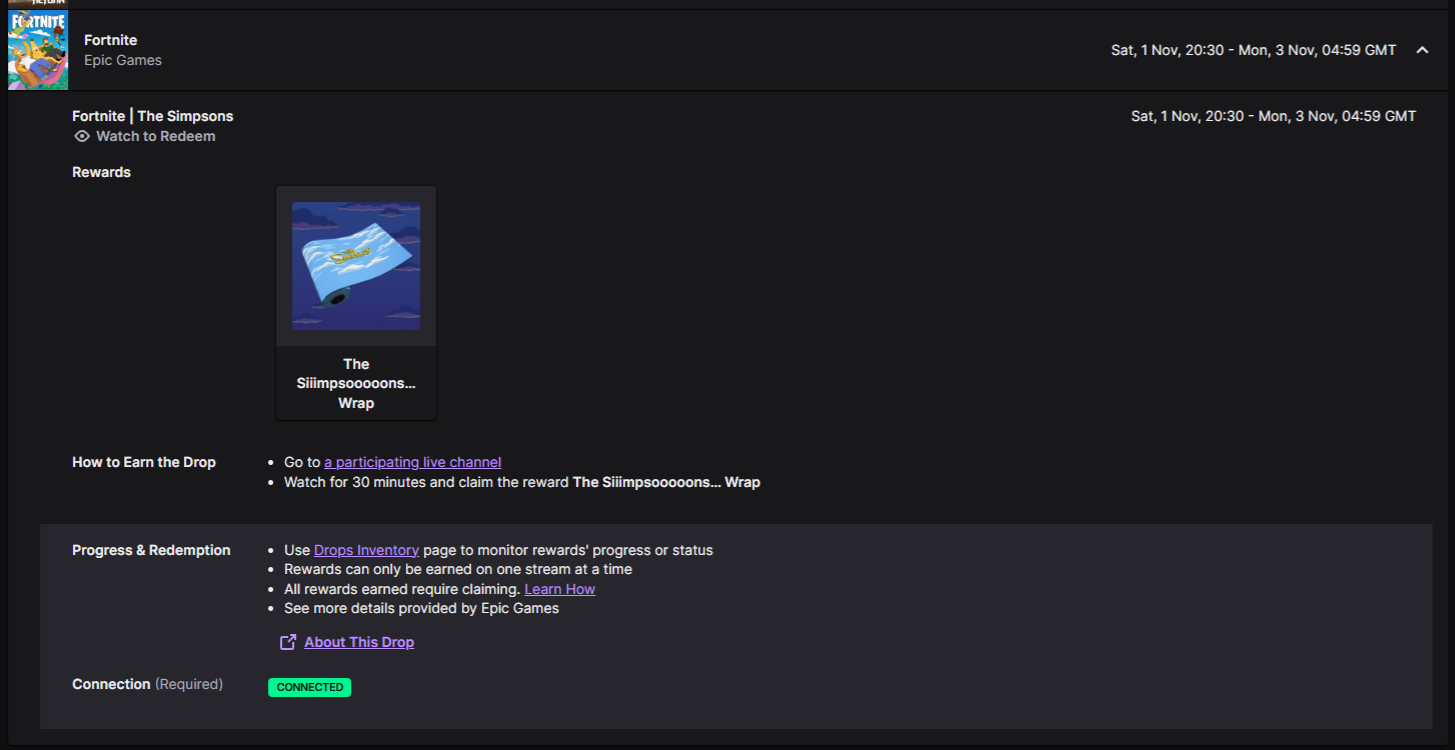
Task: Click 'Rewards can only be earned on one stream' text
Action: 458,569
